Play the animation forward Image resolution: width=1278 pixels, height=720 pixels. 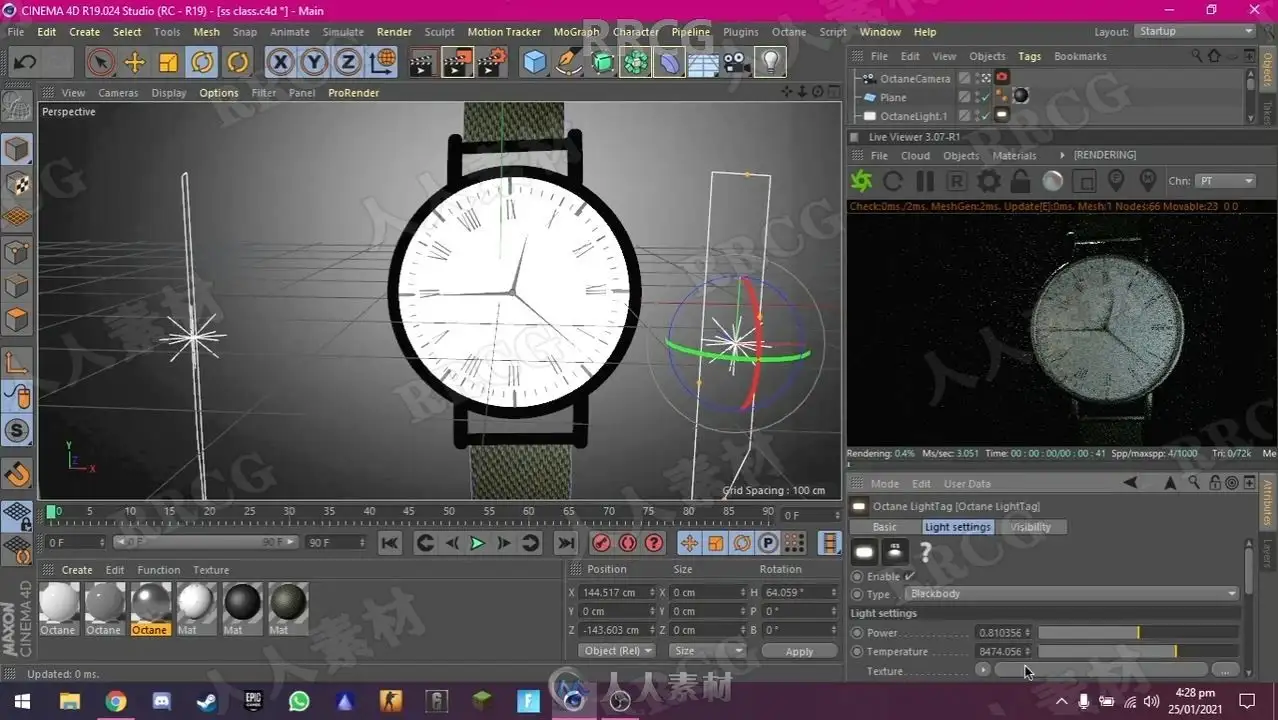477,543
